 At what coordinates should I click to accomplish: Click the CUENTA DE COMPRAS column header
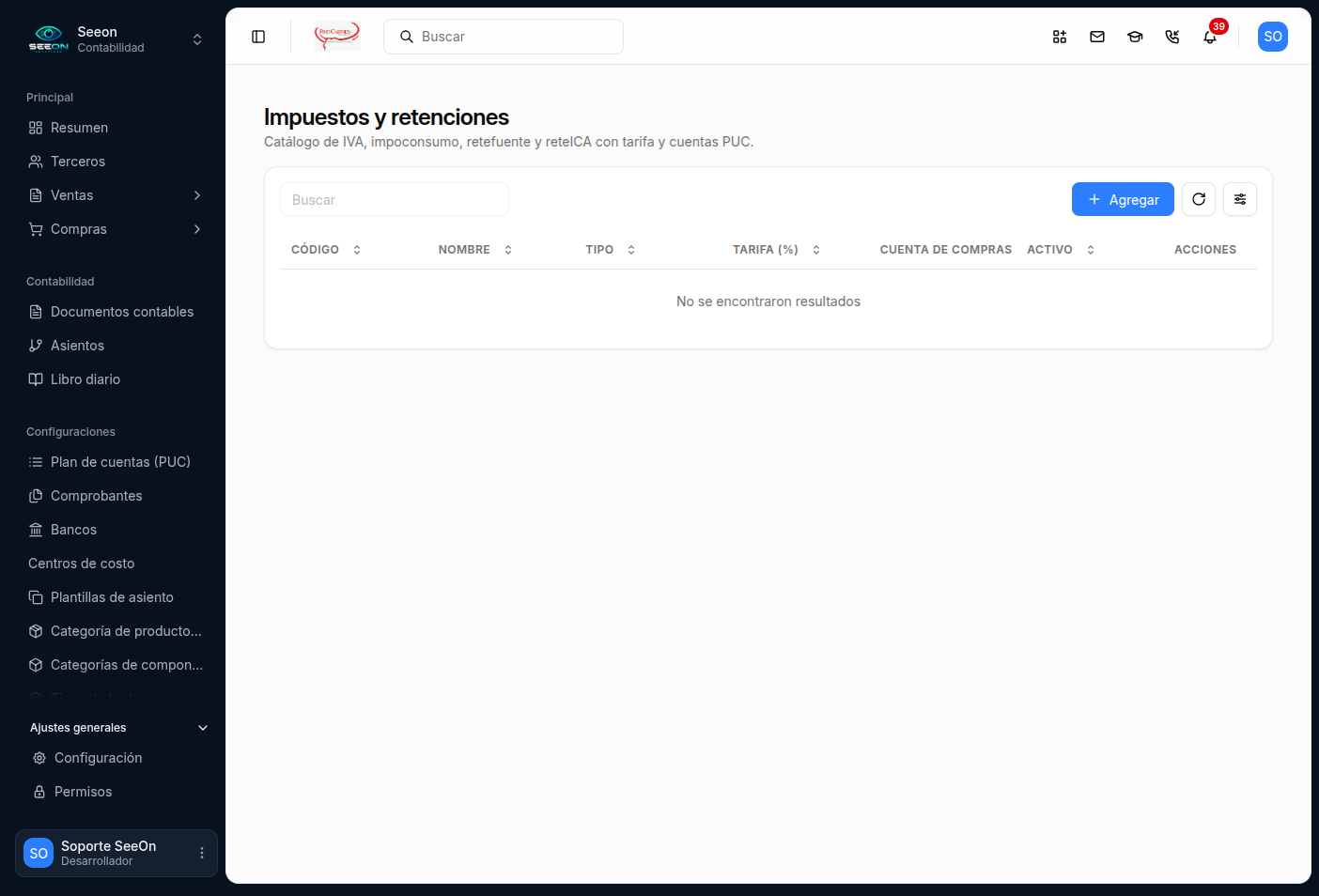pyautogui.click(x=946, y=250)
